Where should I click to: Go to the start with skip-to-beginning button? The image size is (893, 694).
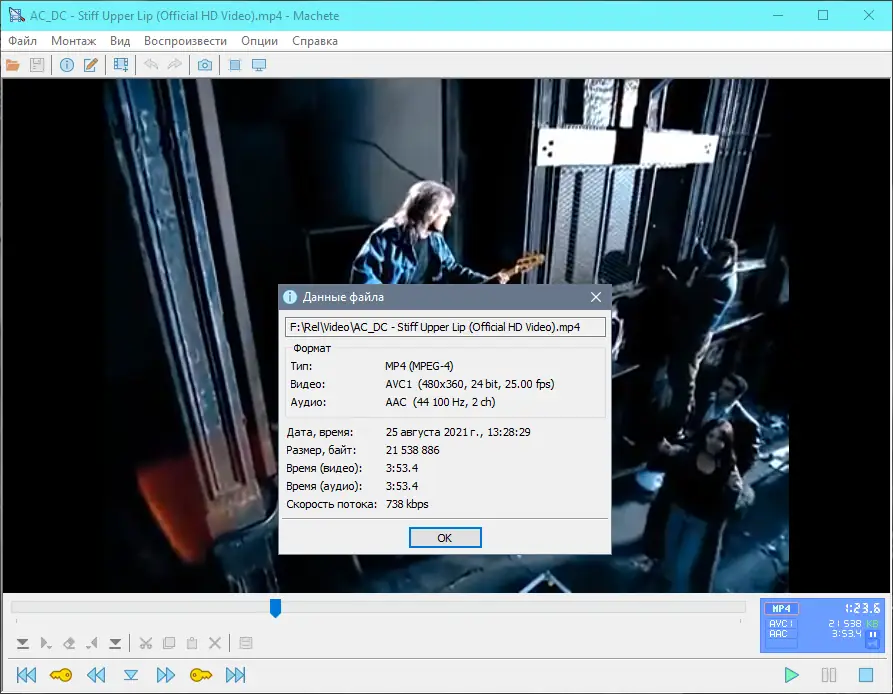tap(26, 675)
